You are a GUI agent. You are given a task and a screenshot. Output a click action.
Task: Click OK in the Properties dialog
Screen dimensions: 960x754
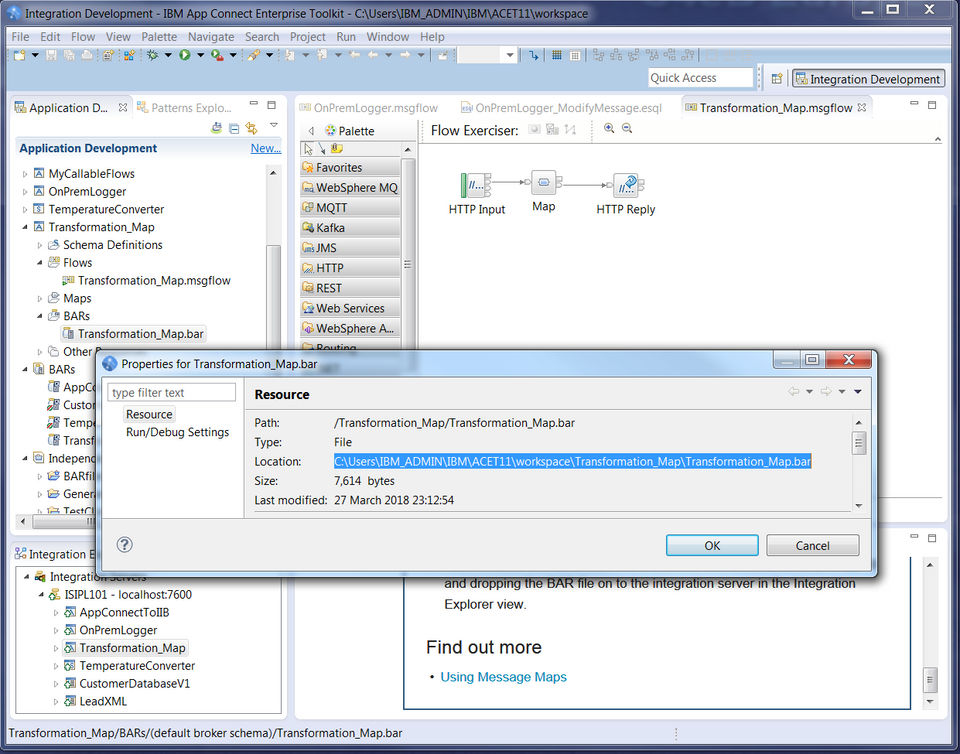(x=712, y=545)
